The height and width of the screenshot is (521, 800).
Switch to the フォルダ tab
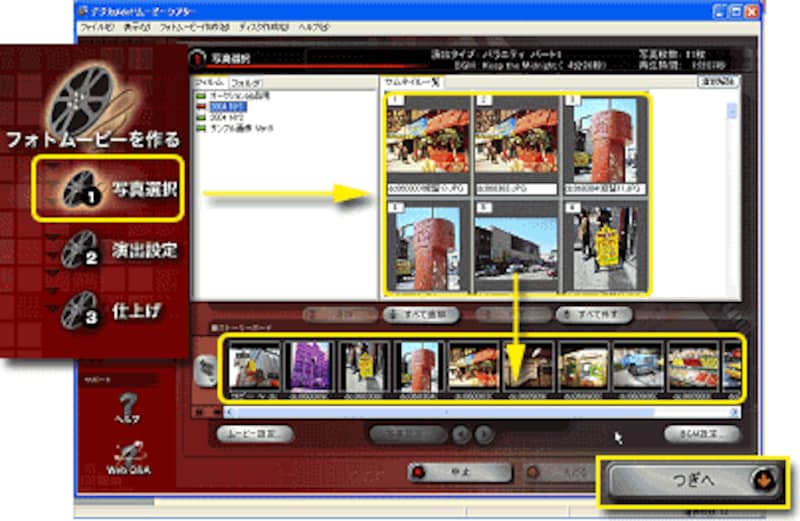[x=245, y=83]
